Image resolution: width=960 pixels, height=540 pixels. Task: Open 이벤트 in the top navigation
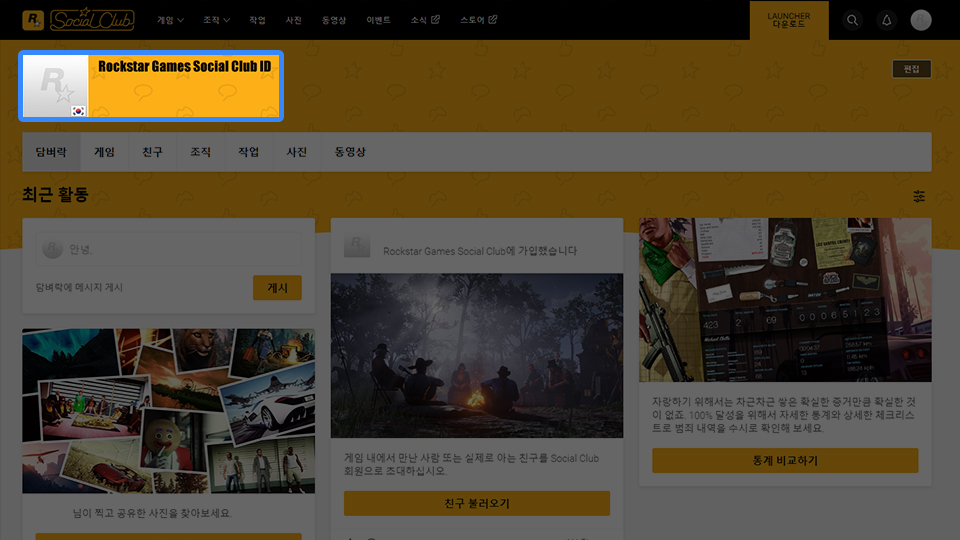[378, 20]
